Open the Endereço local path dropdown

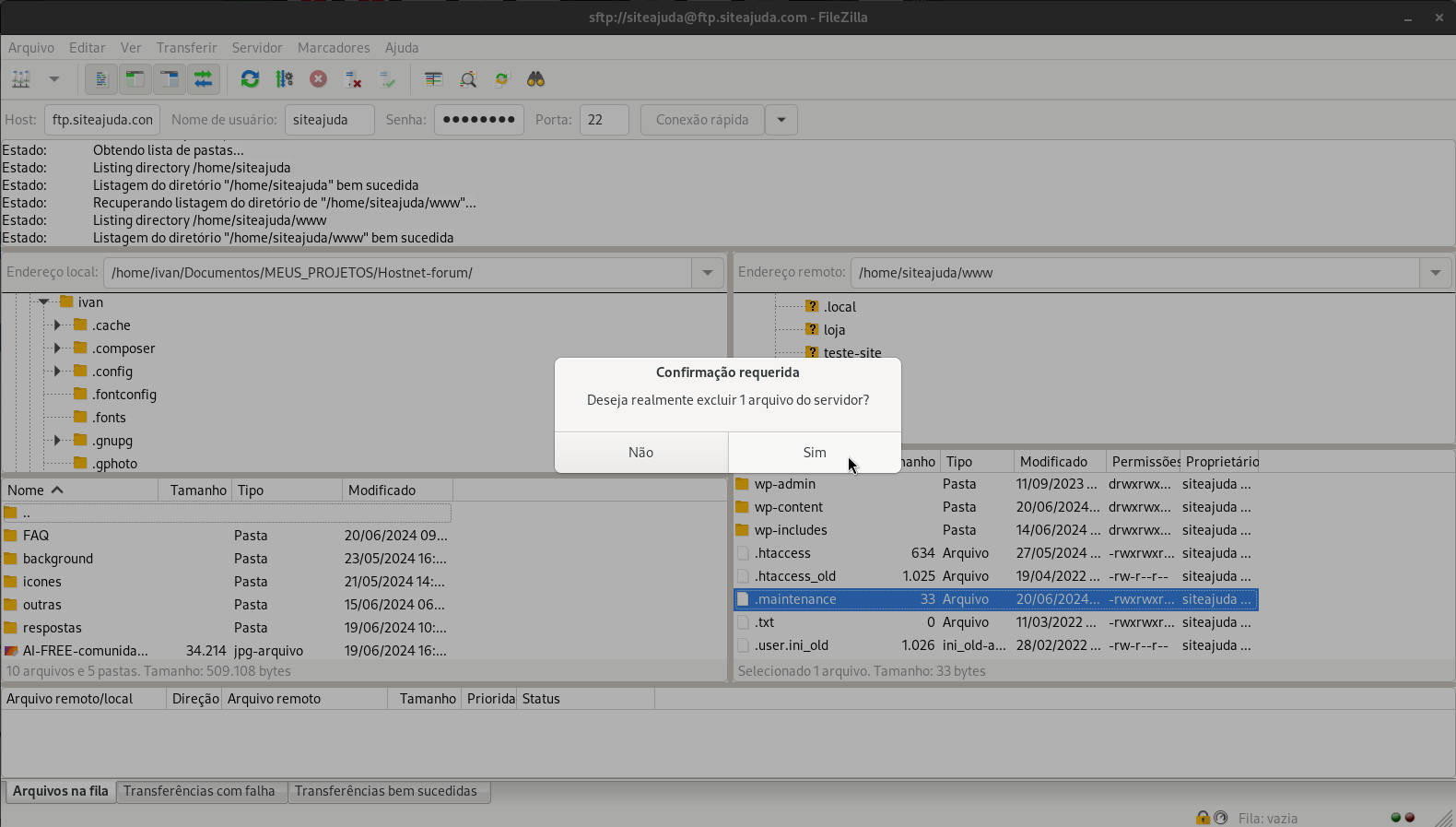[x=707, y=273]
